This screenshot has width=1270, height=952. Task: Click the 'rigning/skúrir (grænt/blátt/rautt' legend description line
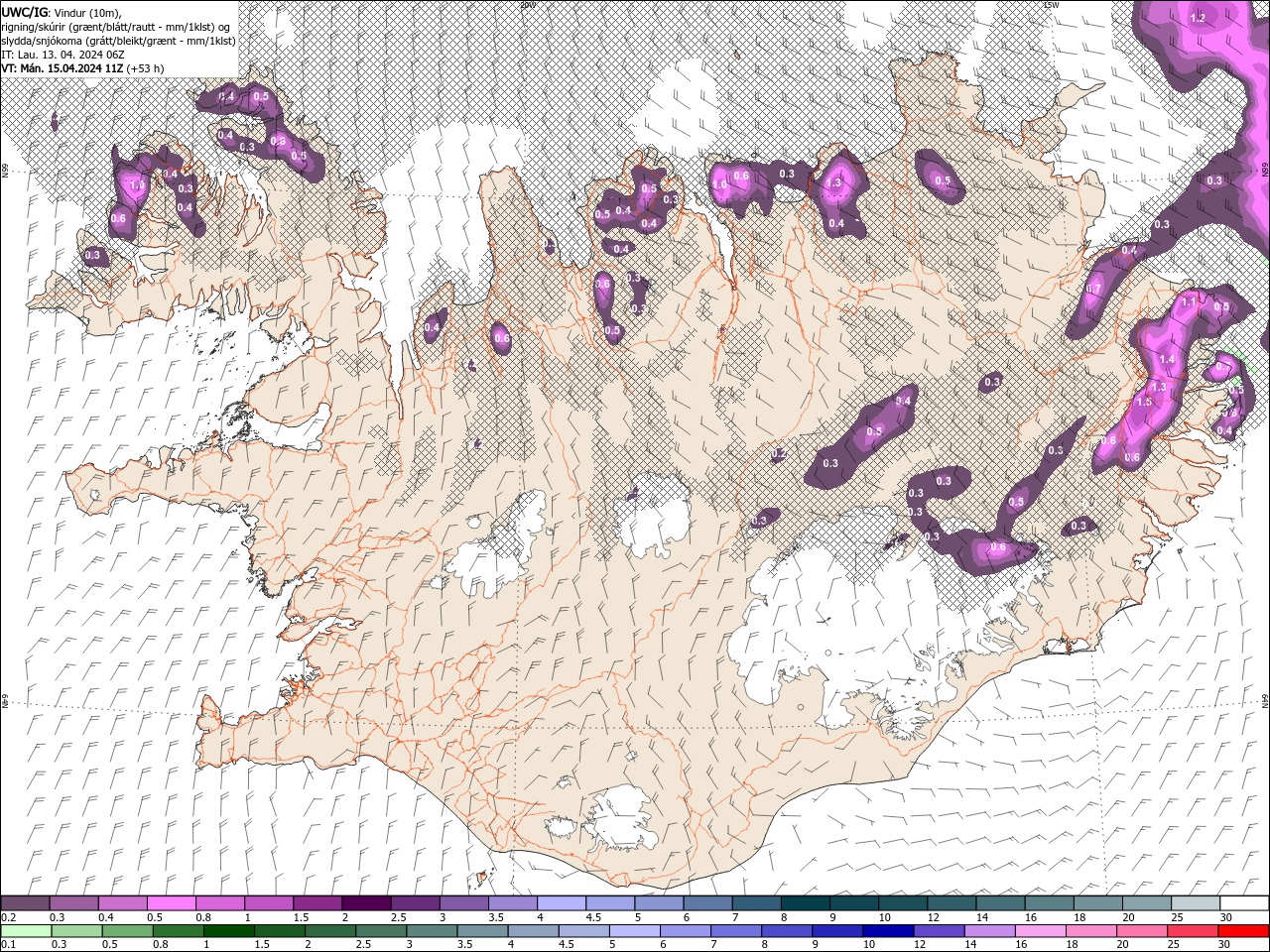click(116, 26)
